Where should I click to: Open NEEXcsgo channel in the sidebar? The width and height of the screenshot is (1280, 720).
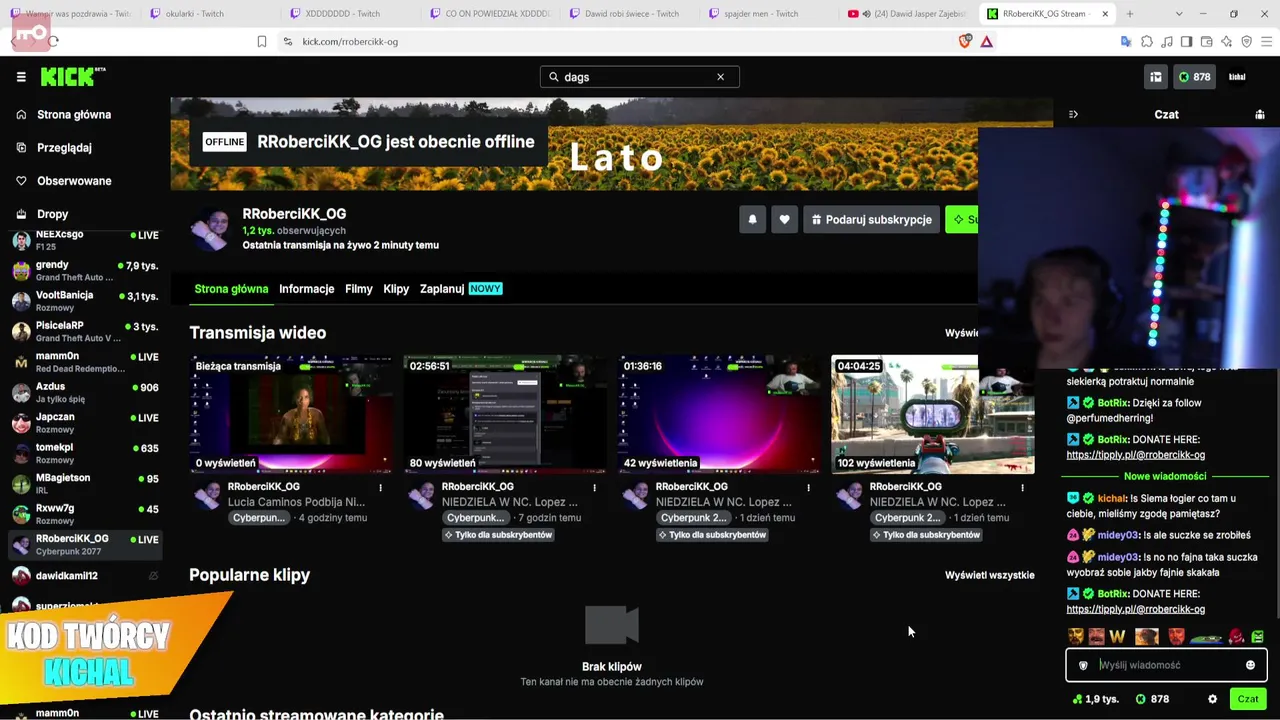coord(85,240)
